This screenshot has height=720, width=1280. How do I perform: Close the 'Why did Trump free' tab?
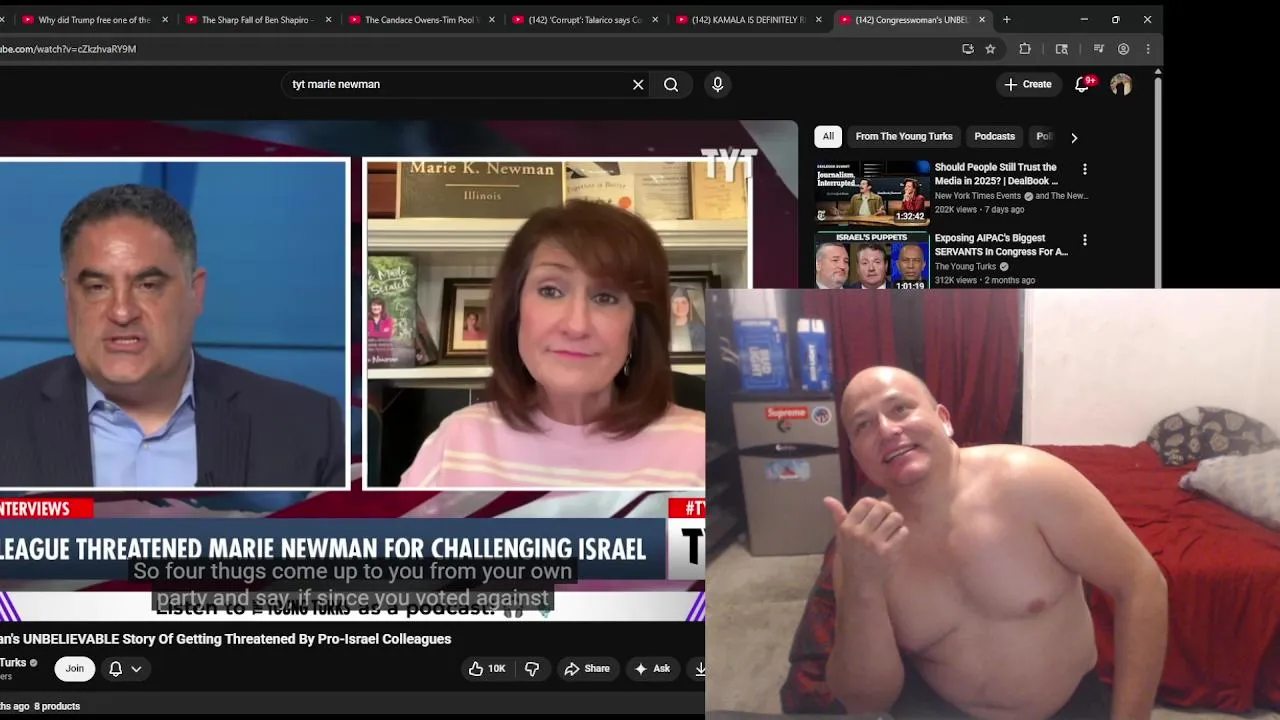click(165, 19)
